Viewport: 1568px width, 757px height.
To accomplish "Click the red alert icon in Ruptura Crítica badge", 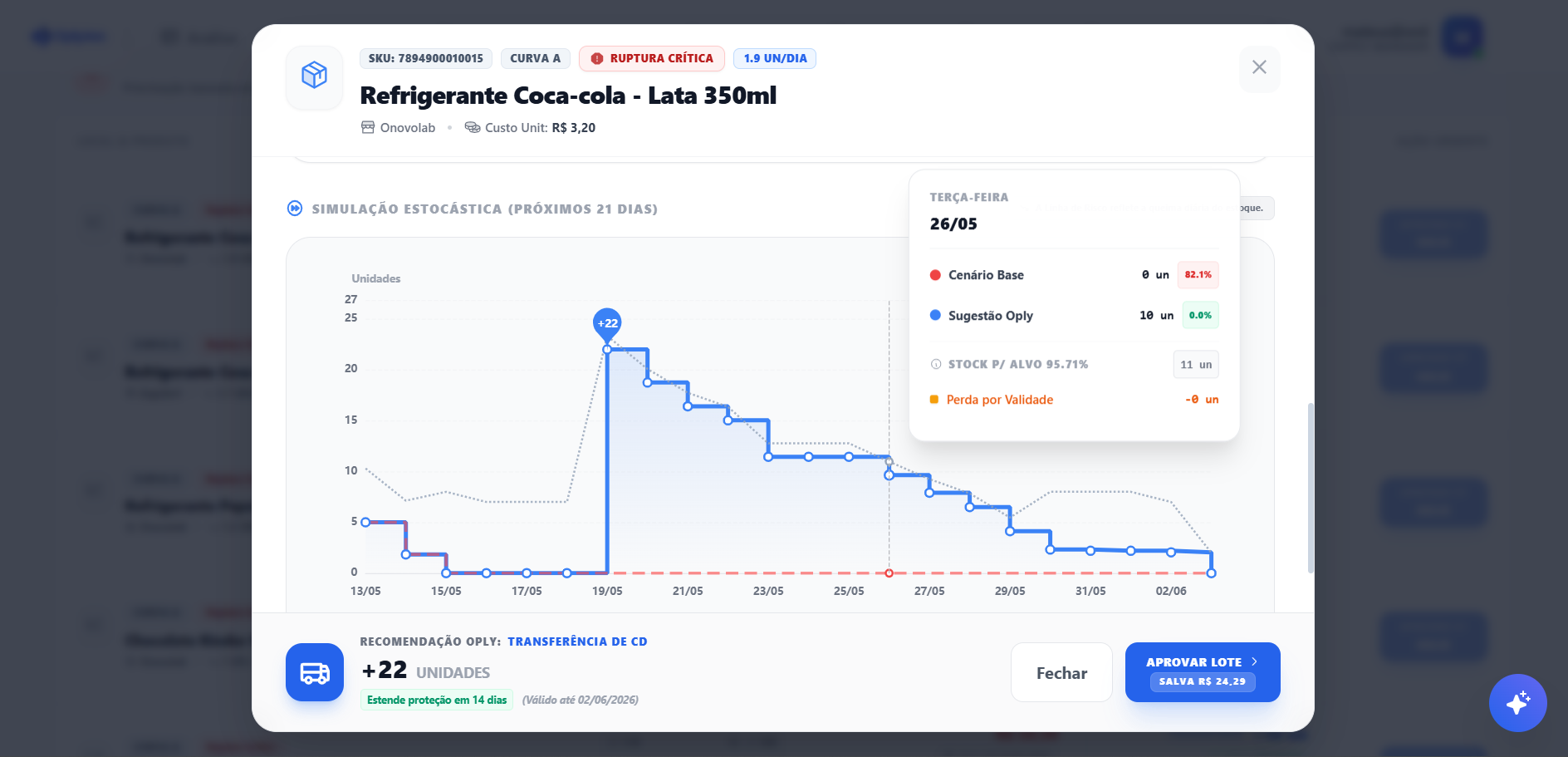I will click(596, 59).
